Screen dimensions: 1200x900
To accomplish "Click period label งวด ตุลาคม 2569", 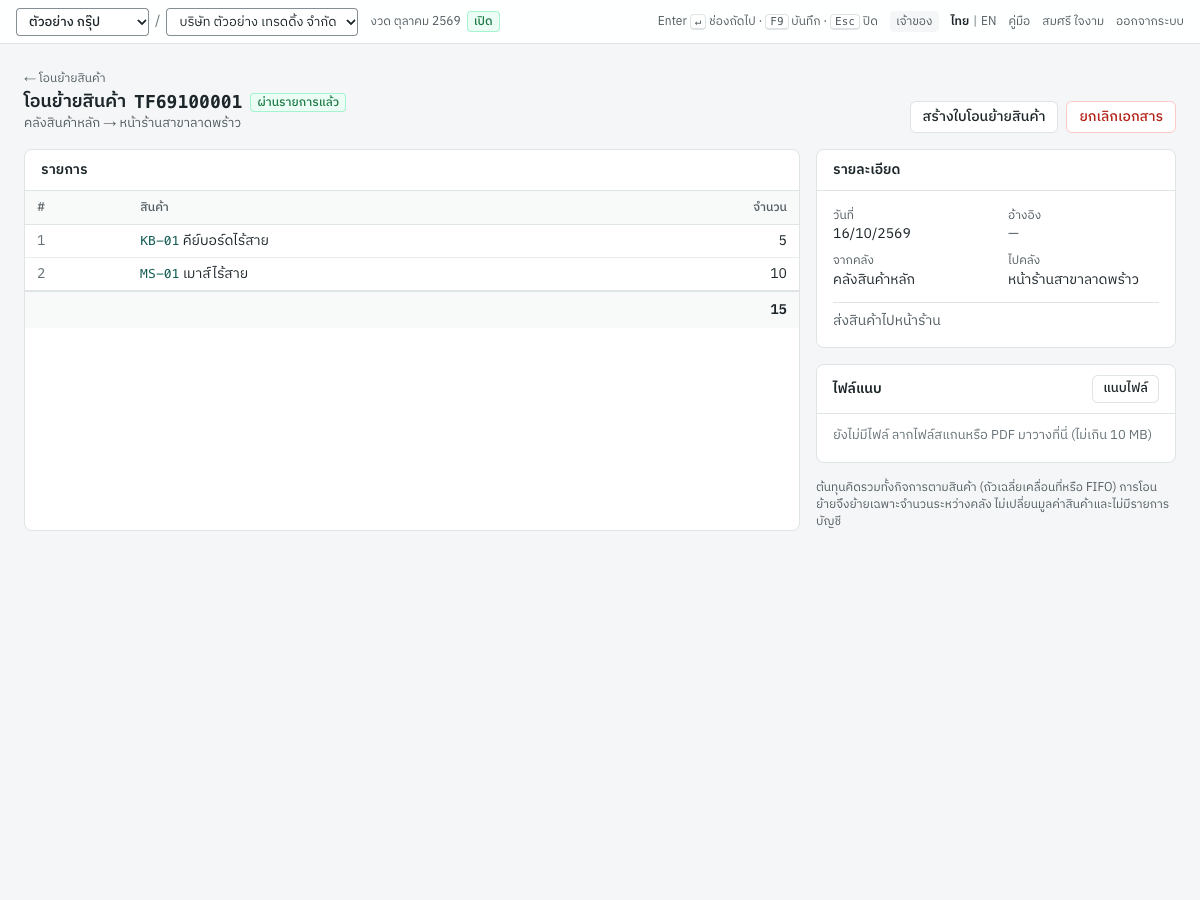I will [x=415, y=21].
